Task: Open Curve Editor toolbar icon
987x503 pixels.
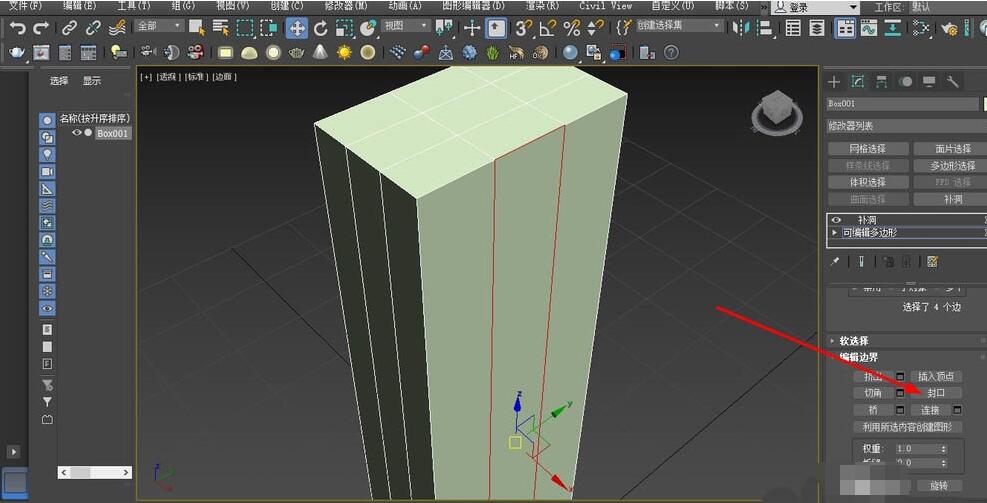Action: [x=869, y=28]
